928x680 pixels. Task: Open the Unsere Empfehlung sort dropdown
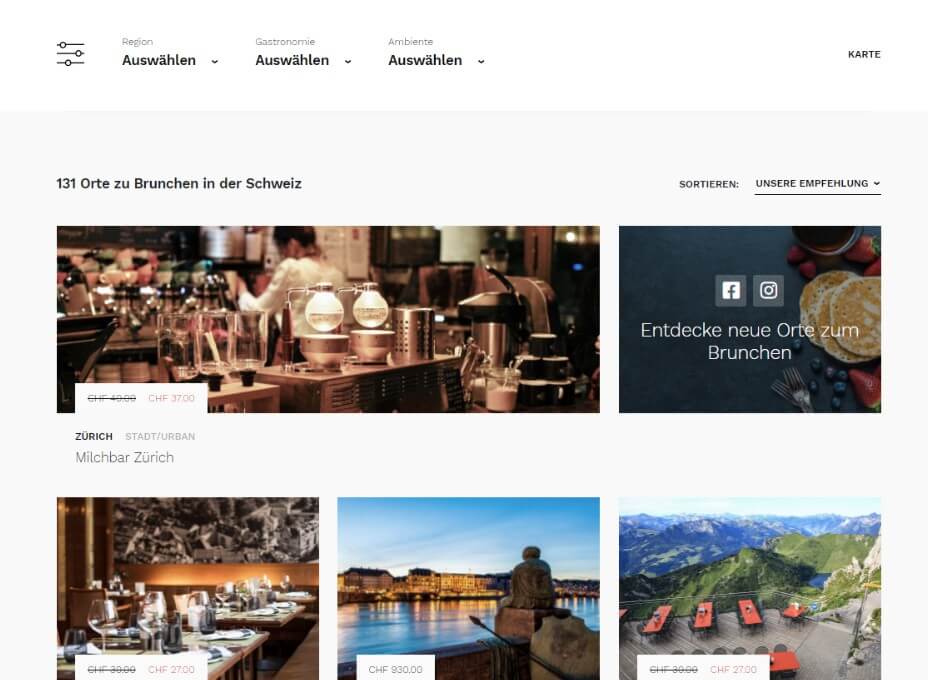pyautogui.click(x=817, y=184)
